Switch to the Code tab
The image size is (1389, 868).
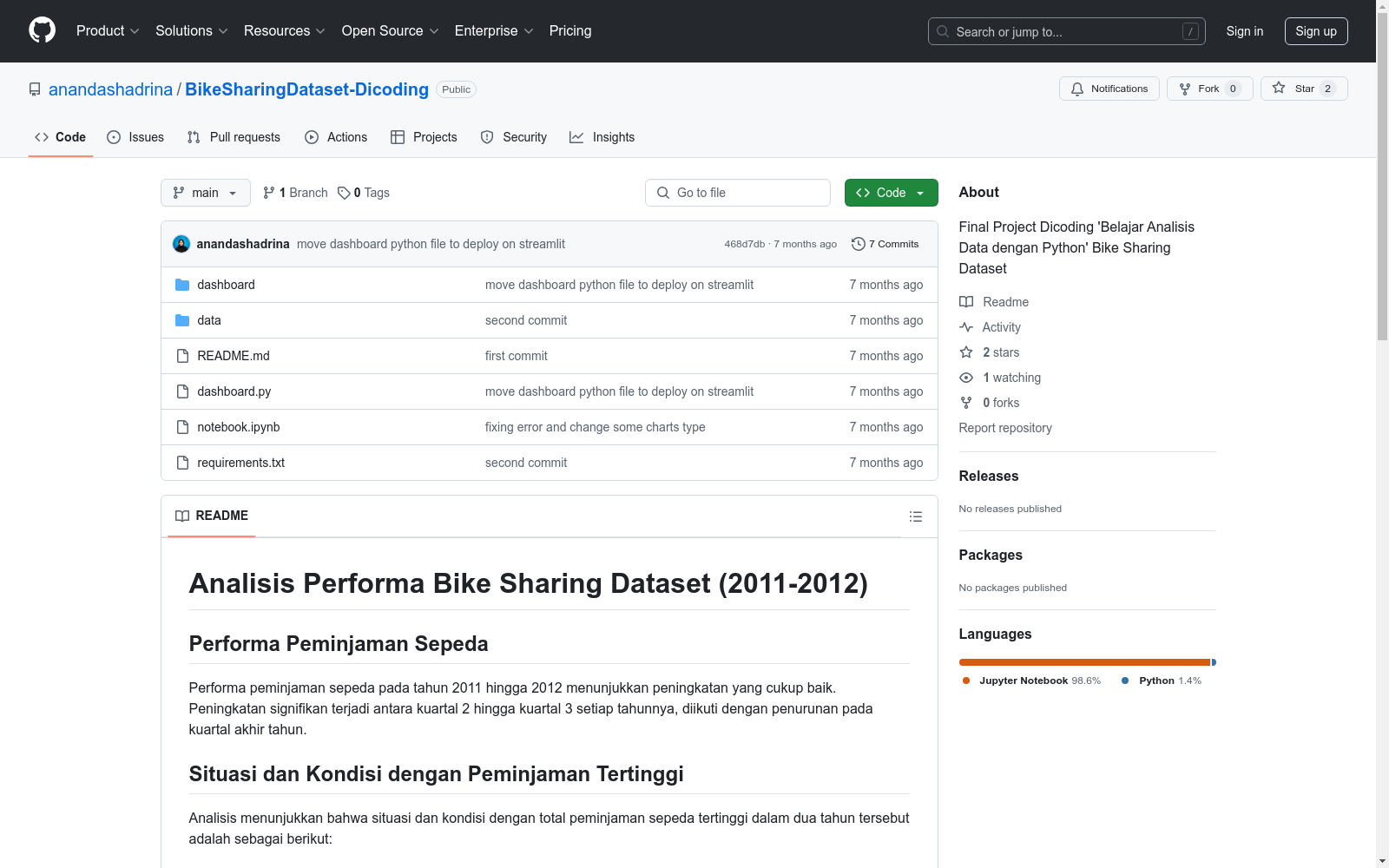click(x=61, y=137)
